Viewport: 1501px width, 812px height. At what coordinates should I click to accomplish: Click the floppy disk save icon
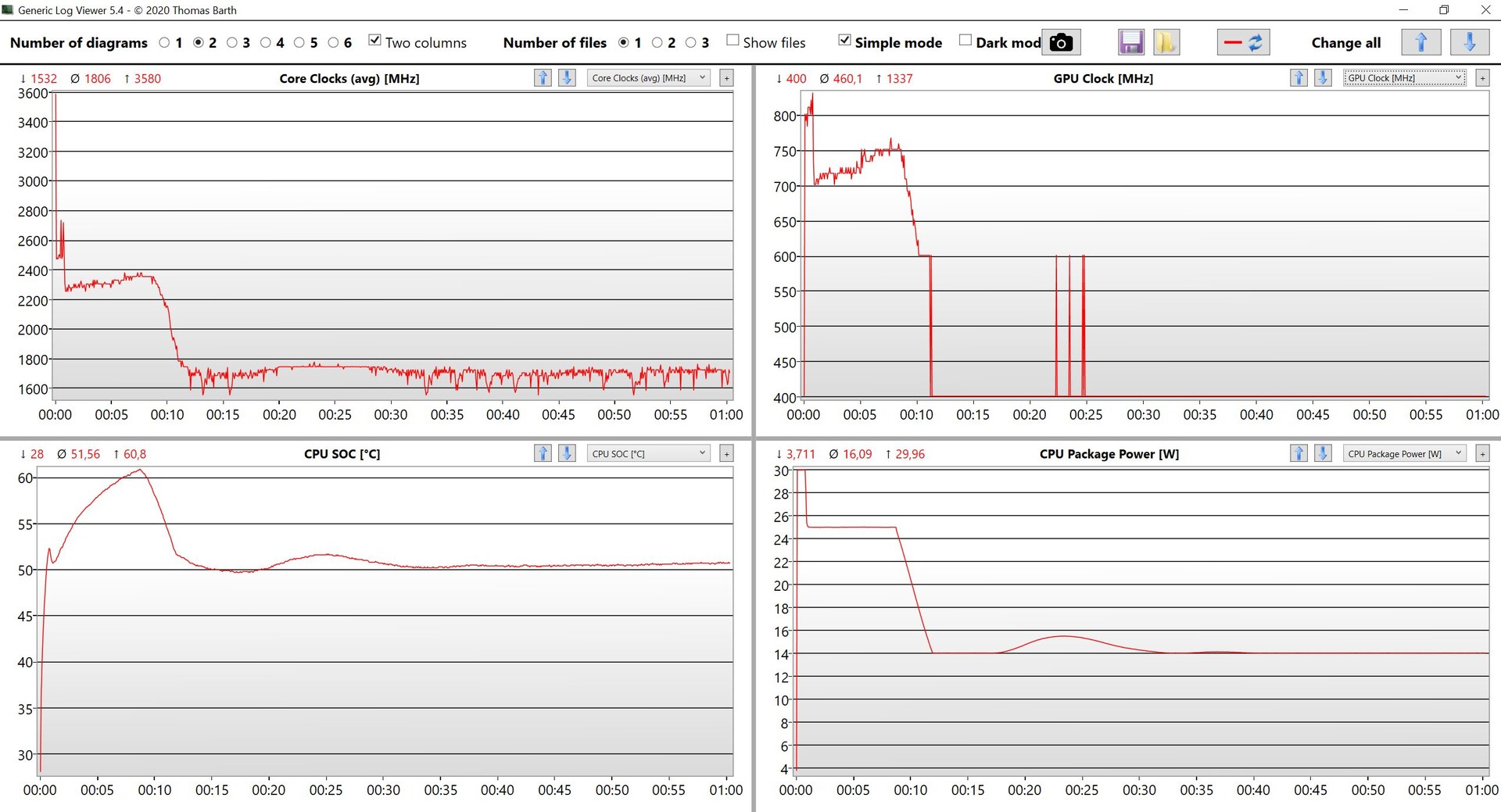click(x=1130, y=42)
